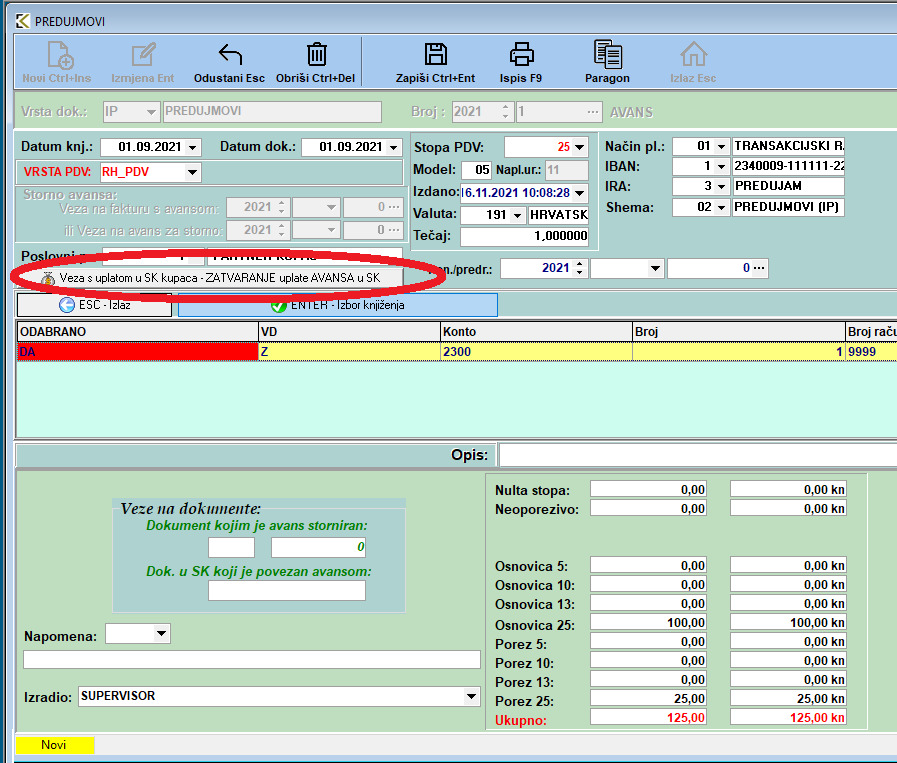The width and height of the screenshot is (897, 763).
Task: Open the Paragon document icon
Action: click(607, 55)
